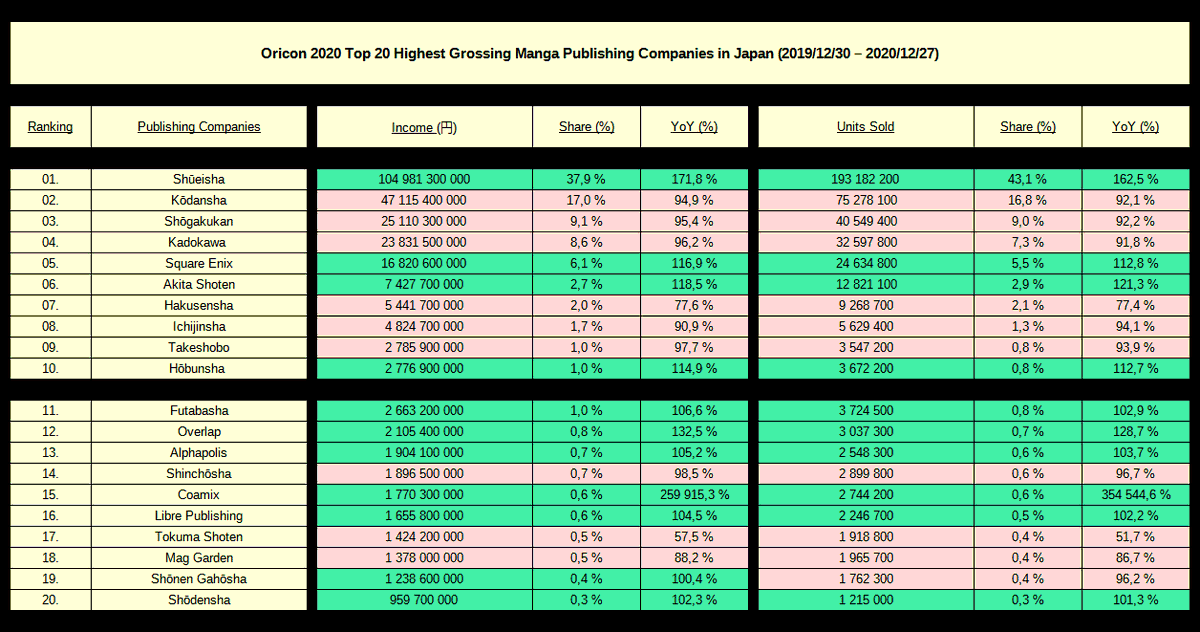
Task: Click income value 104 981 300 000
Action: click(x=424, y=179)
